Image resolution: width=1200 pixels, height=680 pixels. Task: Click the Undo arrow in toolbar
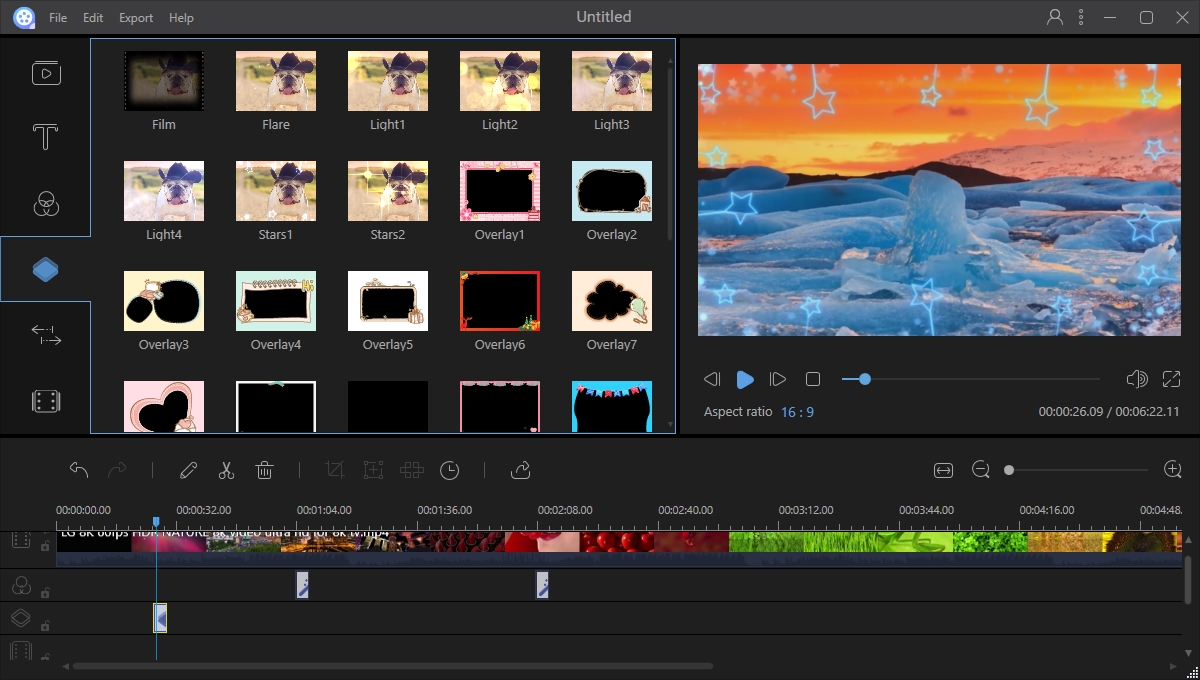80,470
